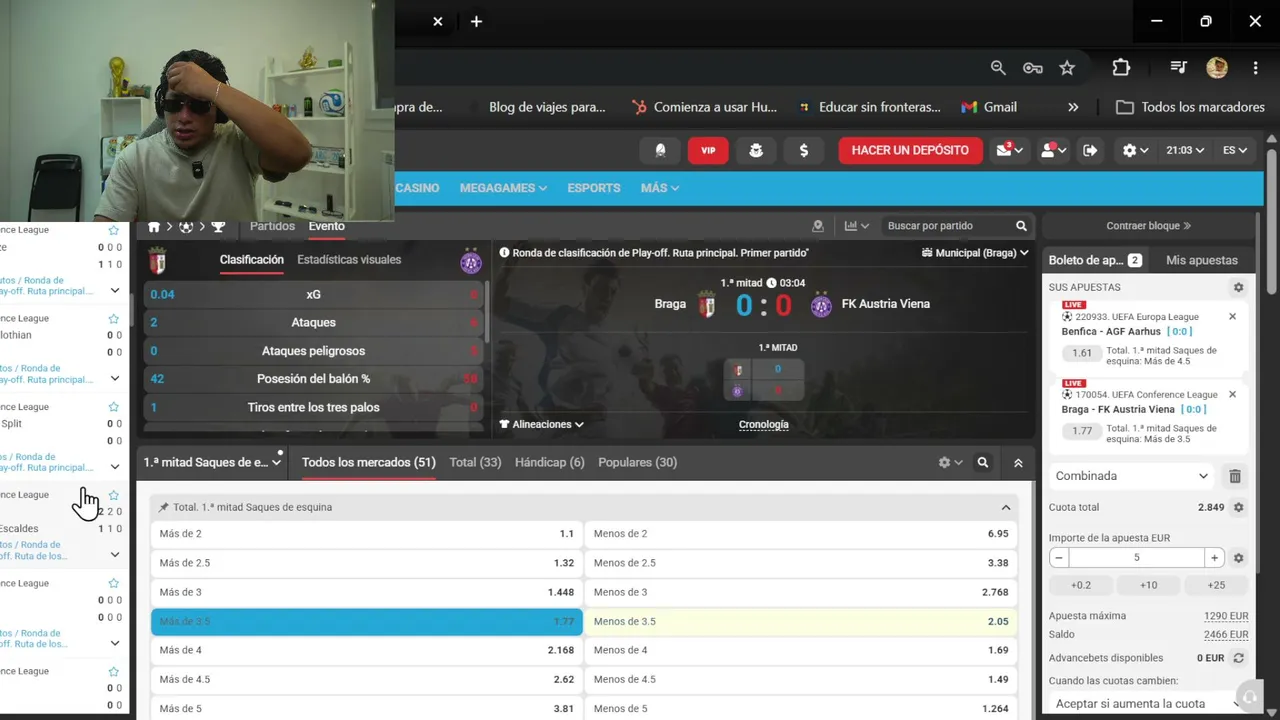Open the Combinada bet type dropdown

(1132, 476)
